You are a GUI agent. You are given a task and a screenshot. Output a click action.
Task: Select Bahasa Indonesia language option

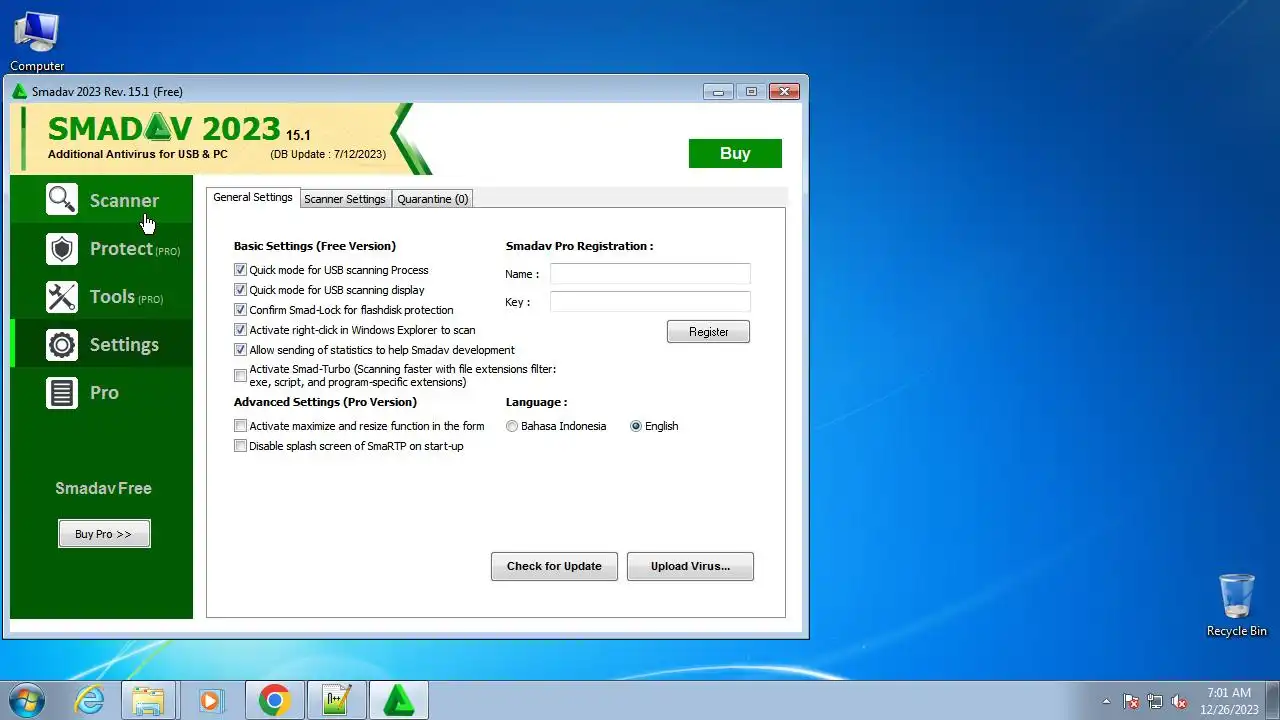(512, 426)
